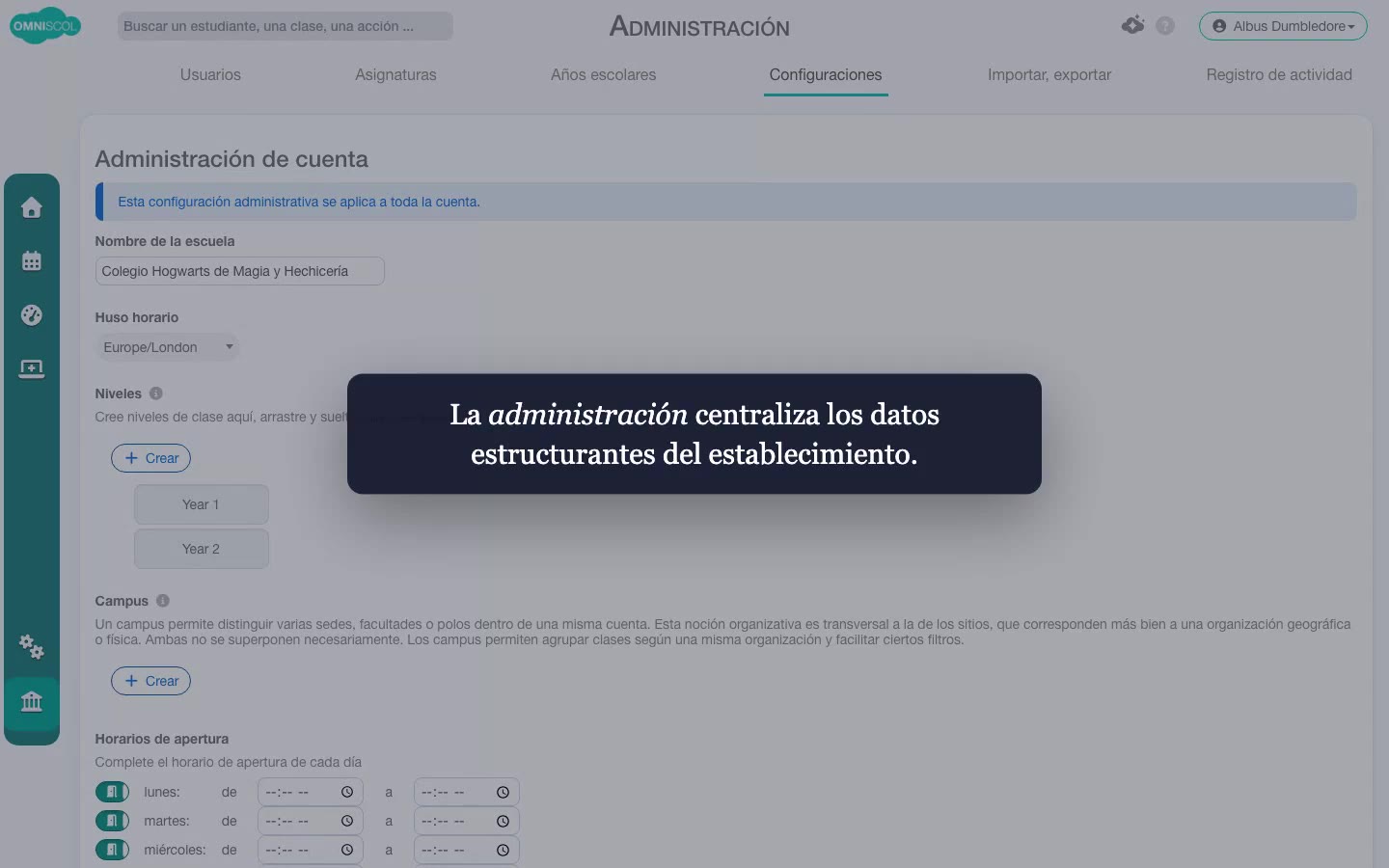
Task: Open the Registro de actividad tab
Action: 1279,74
